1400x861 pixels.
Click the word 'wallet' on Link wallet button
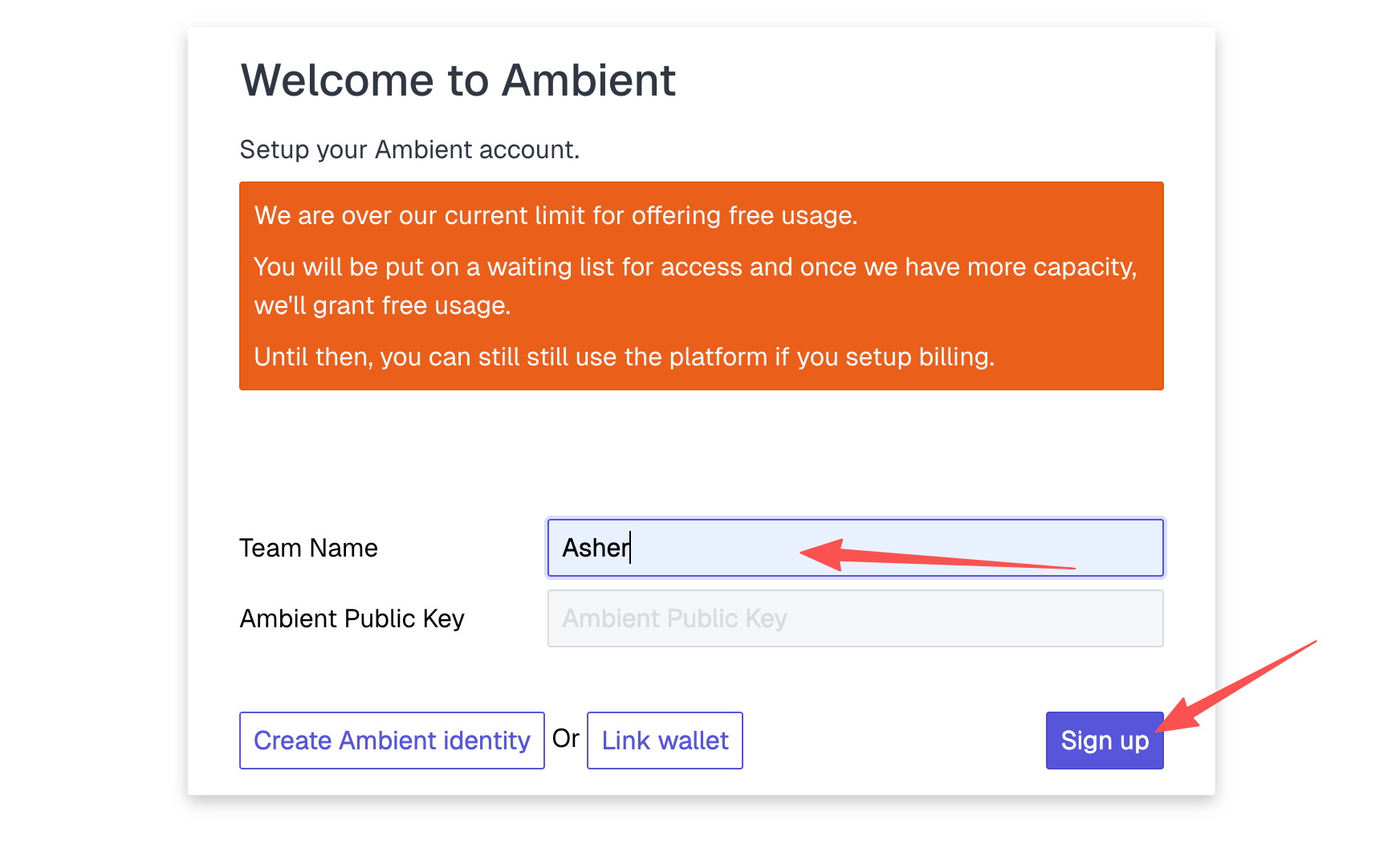coord(693,741)
